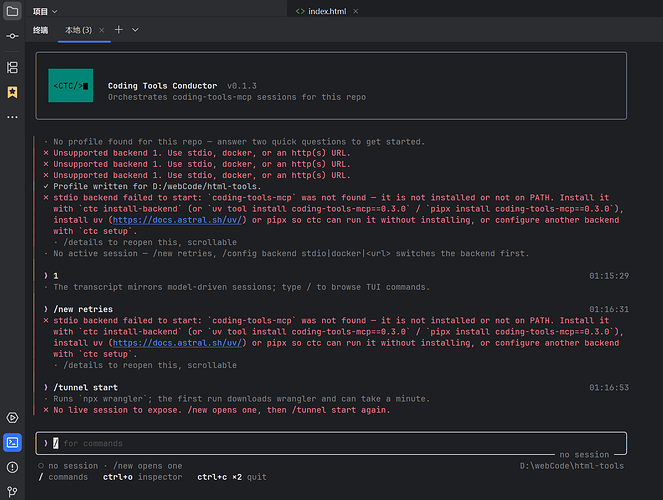Click the '/ commands' hint
The height and width of the screenshot is (500, 663).
[63, 477]
